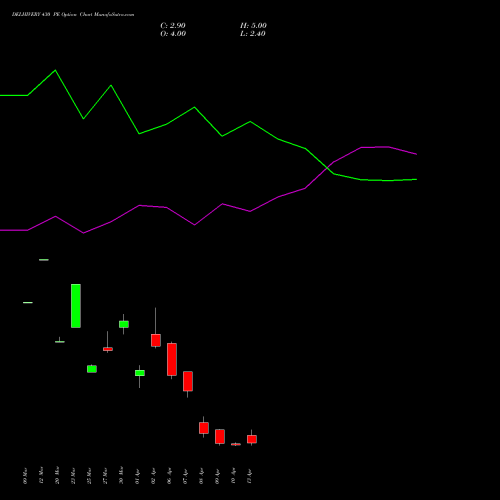
Task: Click the '25 Mar' date axis label
Action: 89,476
